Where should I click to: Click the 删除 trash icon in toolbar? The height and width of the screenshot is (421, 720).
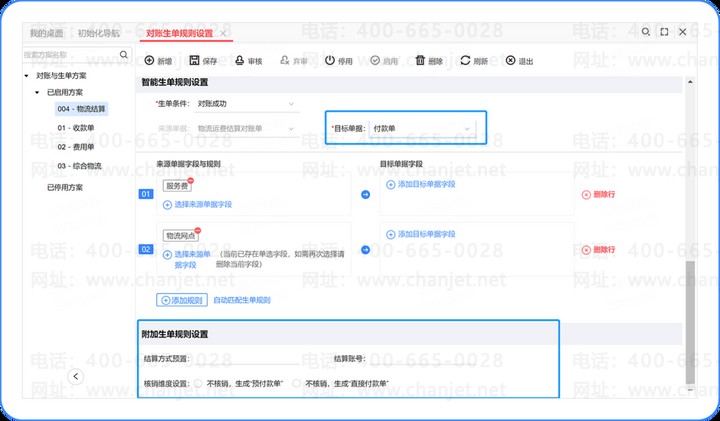tap(420, 61)
